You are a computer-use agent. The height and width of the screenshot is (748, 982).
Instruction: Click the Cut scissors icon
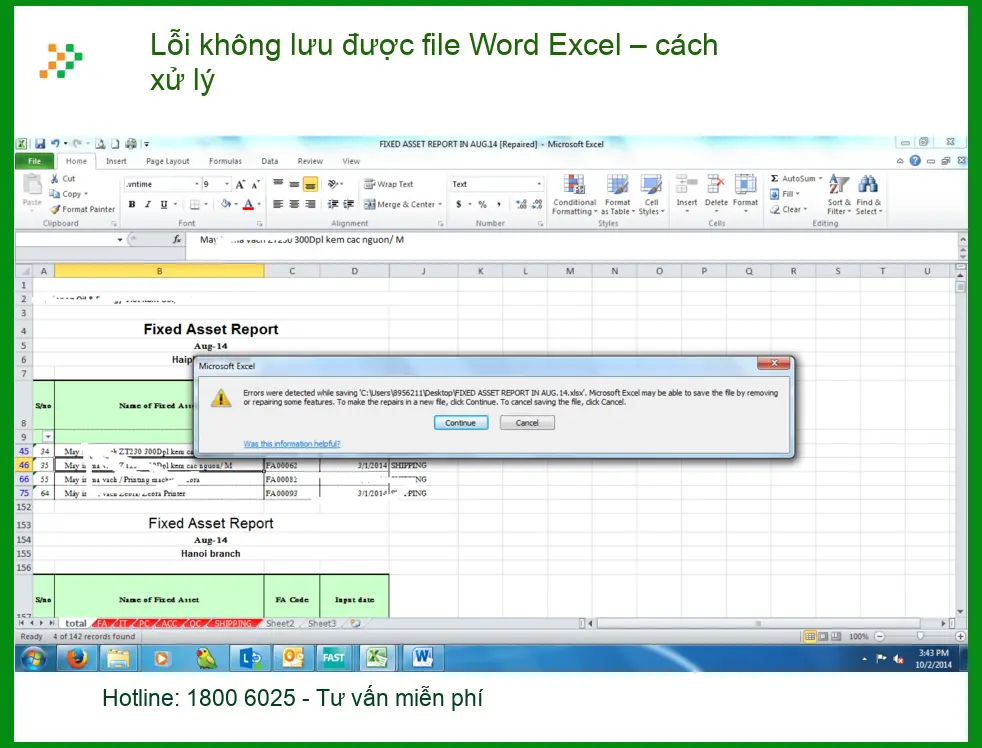pos(54,179)
